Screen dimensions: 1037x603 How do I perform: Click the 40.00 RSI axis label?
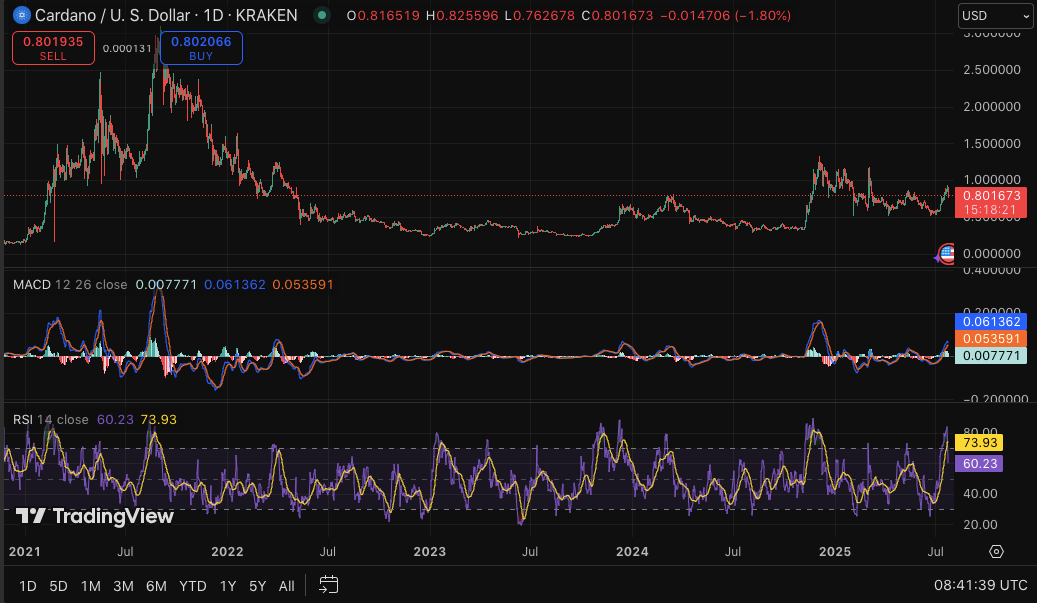click(x=980, y=493)
